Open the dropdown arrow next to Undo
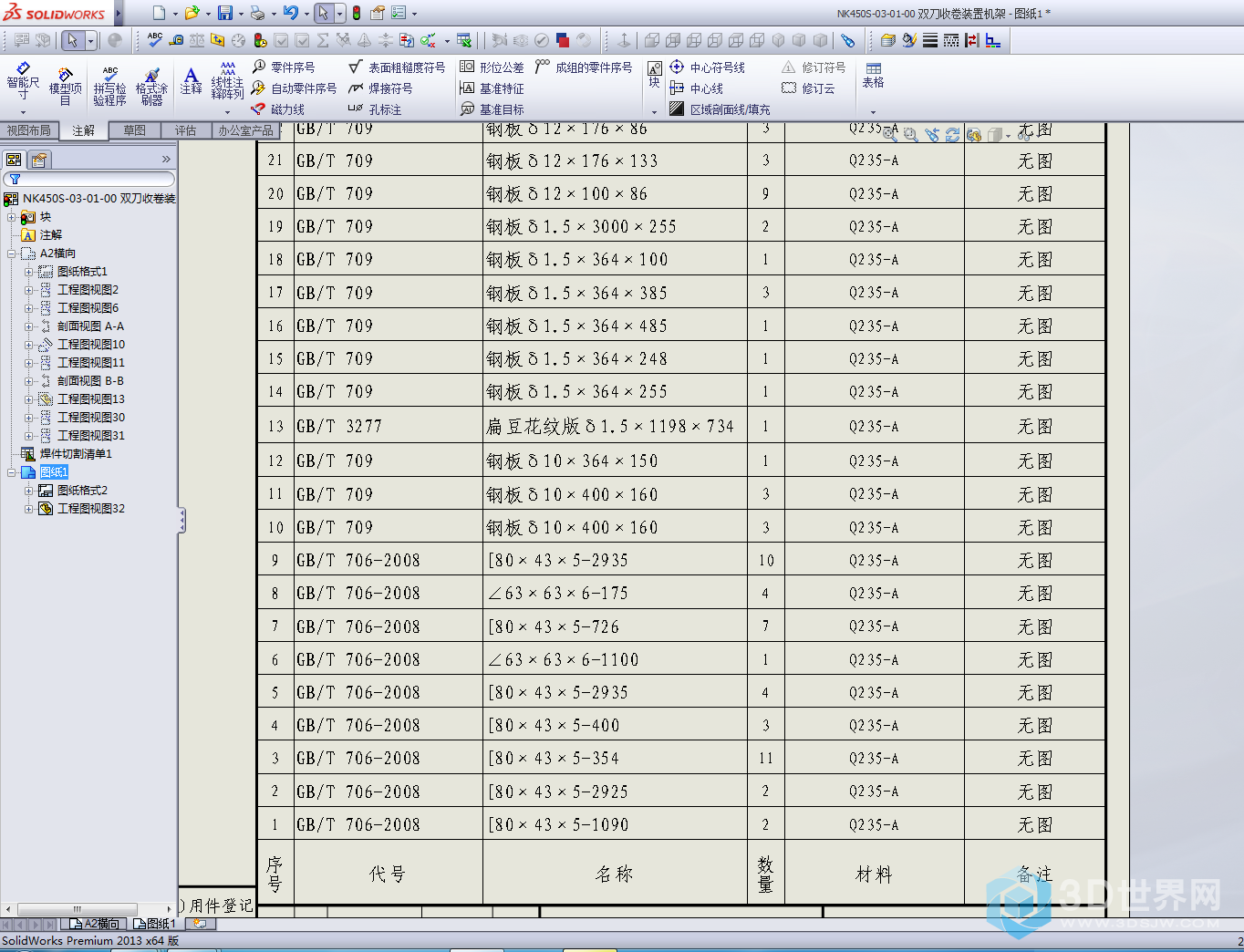 306,15
